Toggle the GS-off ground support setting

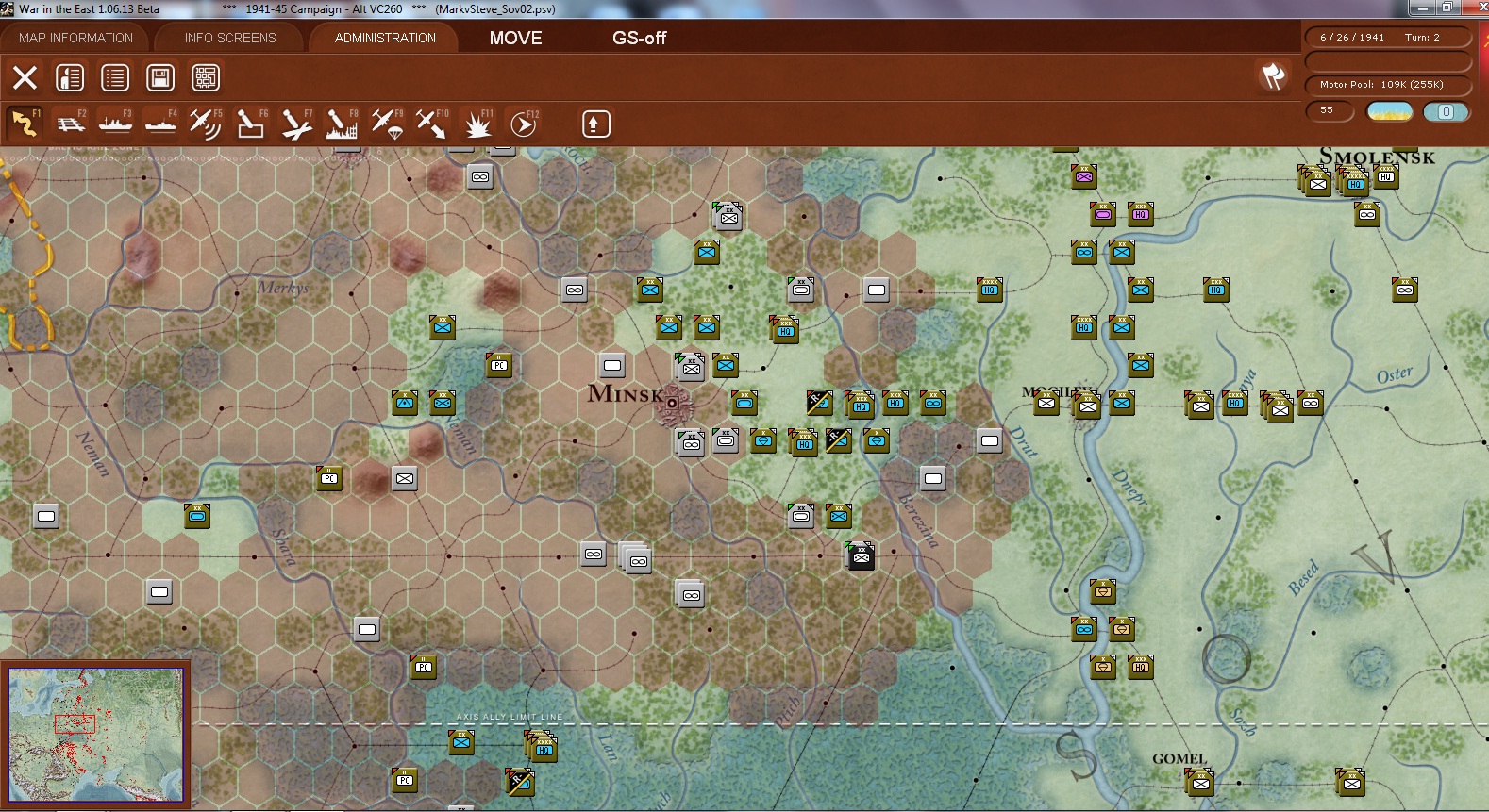click(x=639, y=38)
